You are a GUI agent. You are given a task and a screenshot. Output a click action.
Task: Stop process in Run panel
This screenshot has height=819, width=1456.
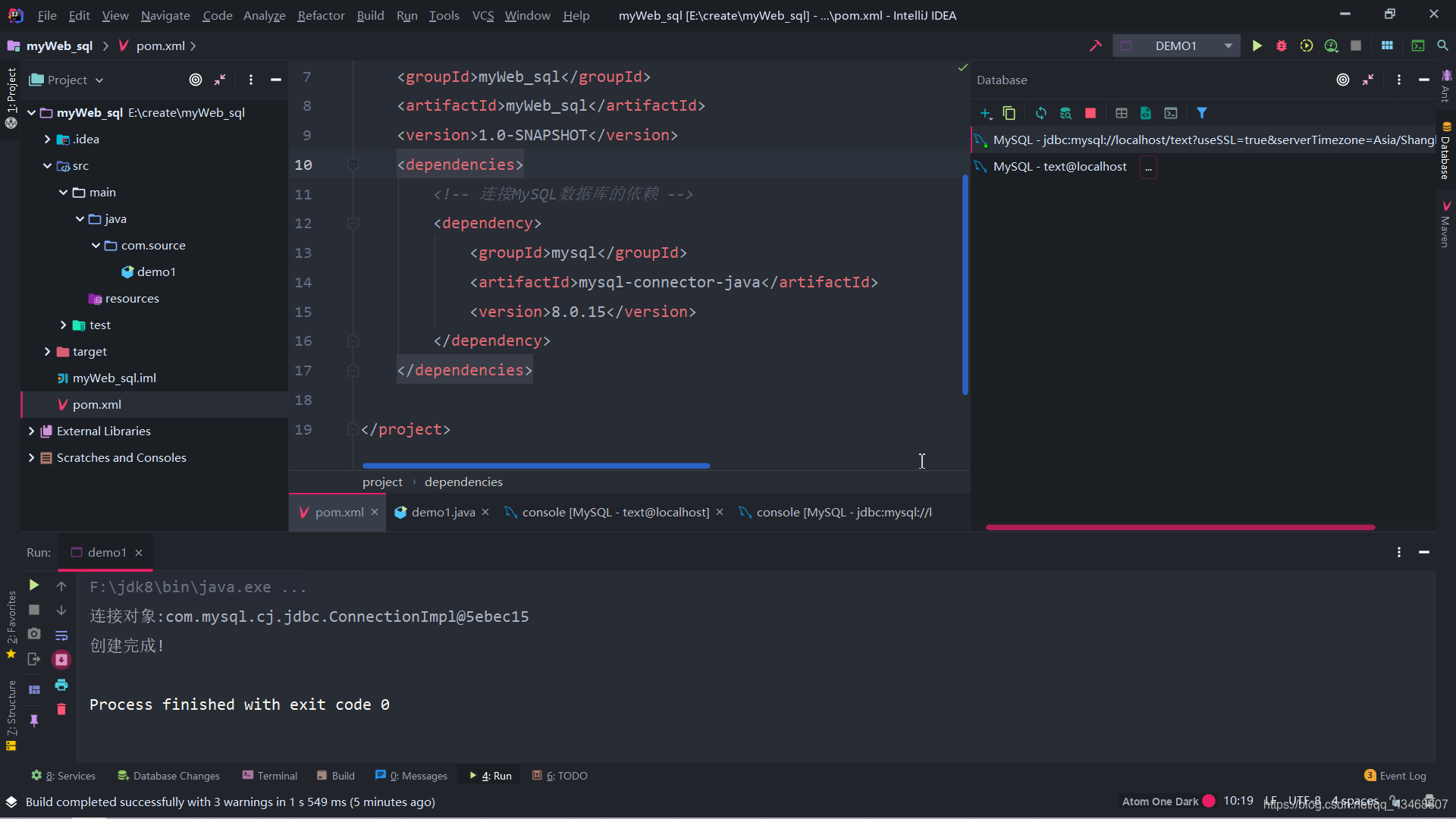click(34, 610)
